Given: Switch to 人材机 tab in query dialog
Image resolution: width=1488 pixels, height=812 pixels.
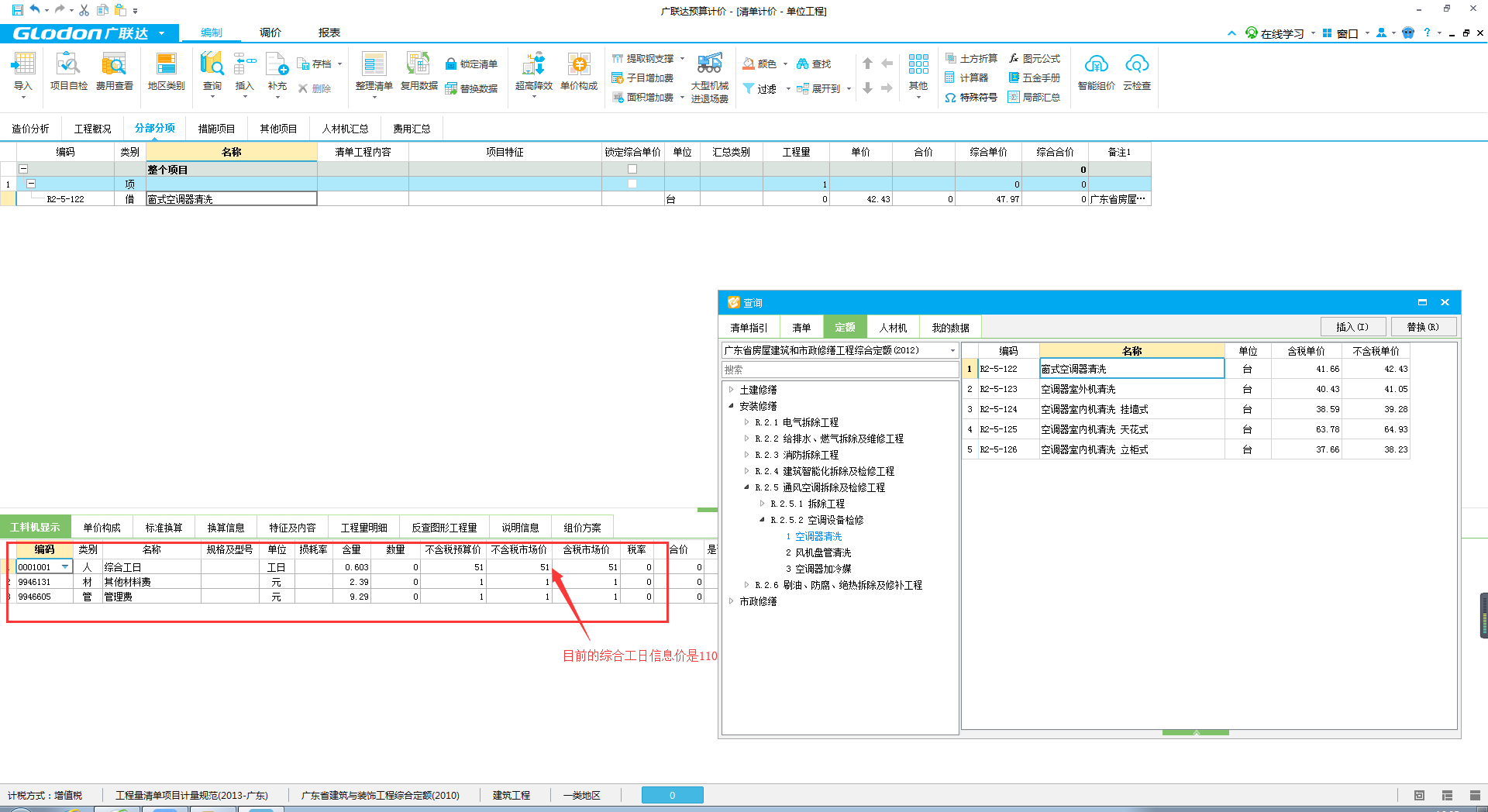Looking at the screenshot, I should click(x=893, y=328).
